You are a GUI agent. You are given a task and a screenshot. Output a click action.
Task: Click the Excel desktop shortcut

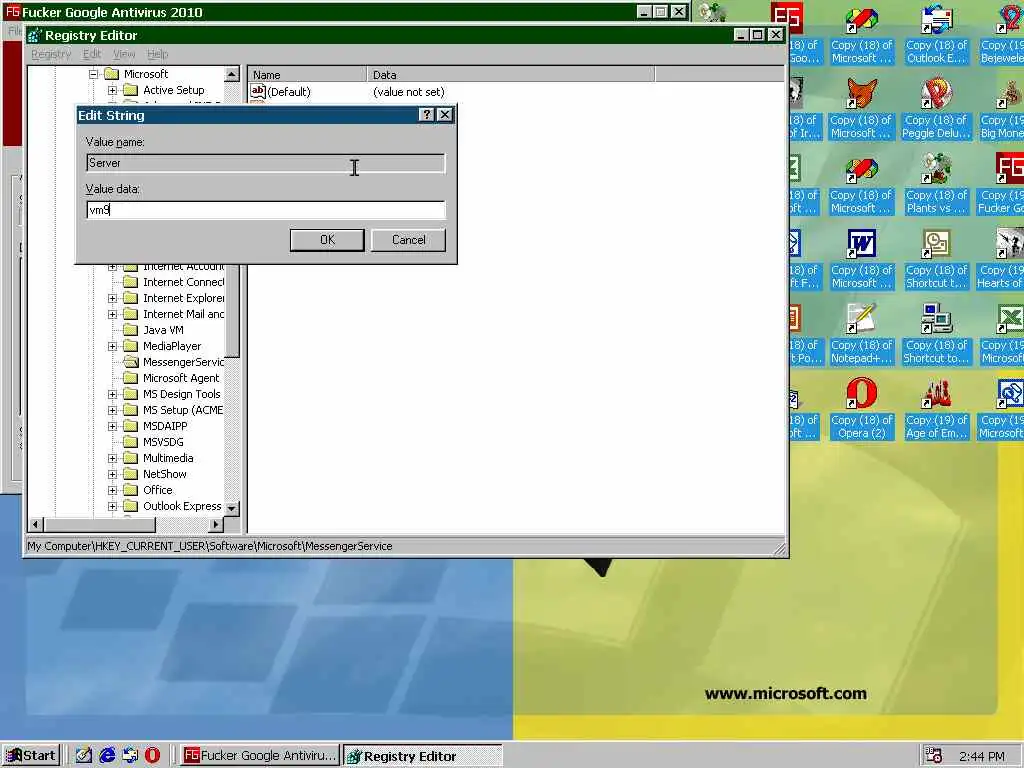coord(1002,335)
